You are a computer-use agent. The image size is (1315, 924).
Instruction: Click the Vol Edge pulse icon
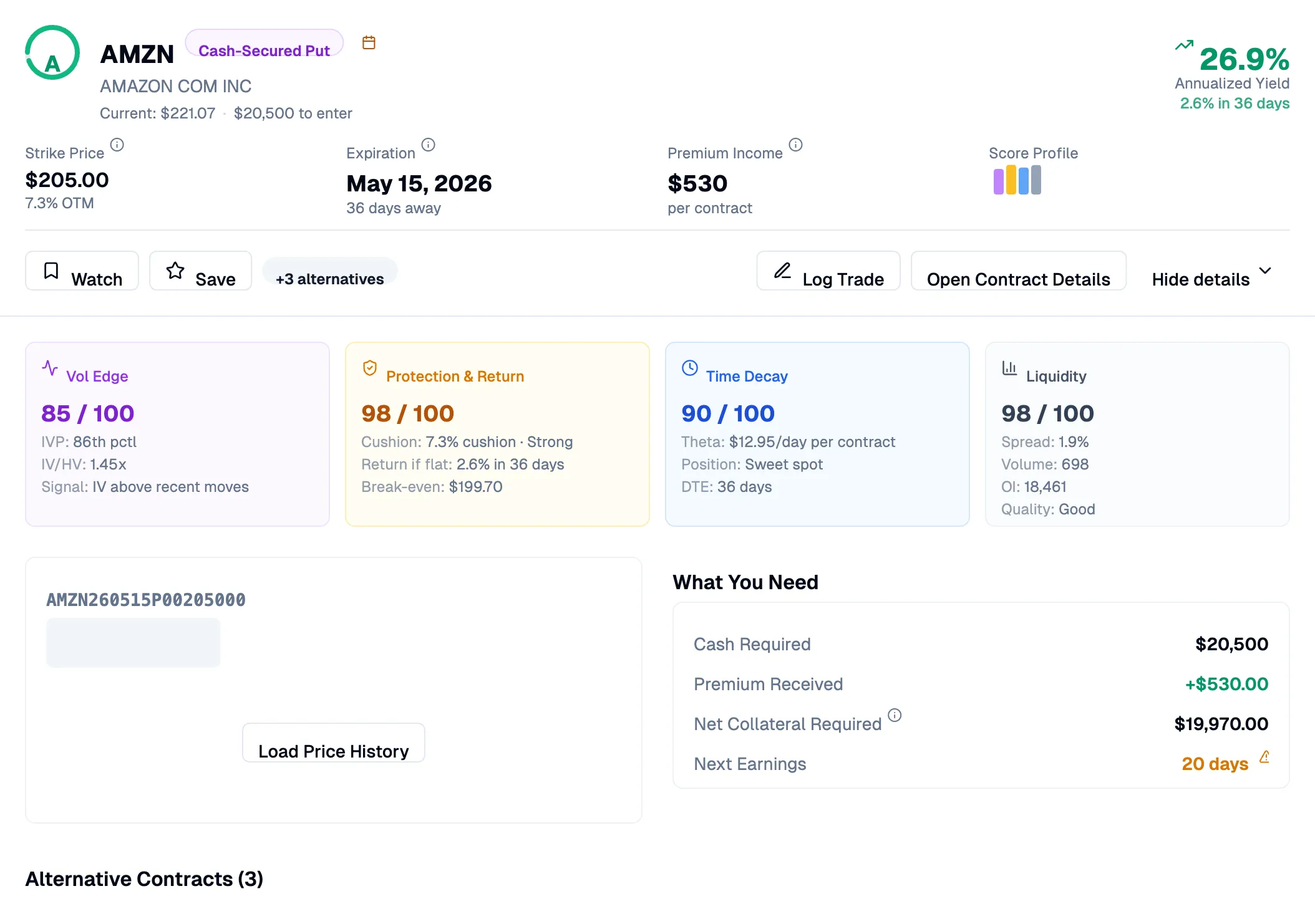click(50, 368)
